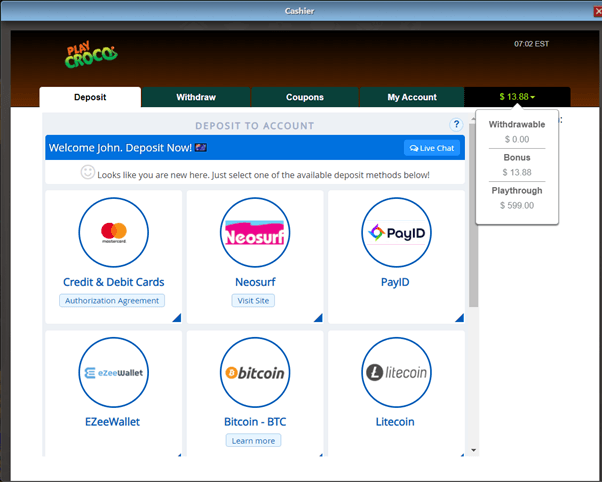Expand blue corner triangle on Neosurf card
Screen dimensions: 602x482
coord(318,318)
